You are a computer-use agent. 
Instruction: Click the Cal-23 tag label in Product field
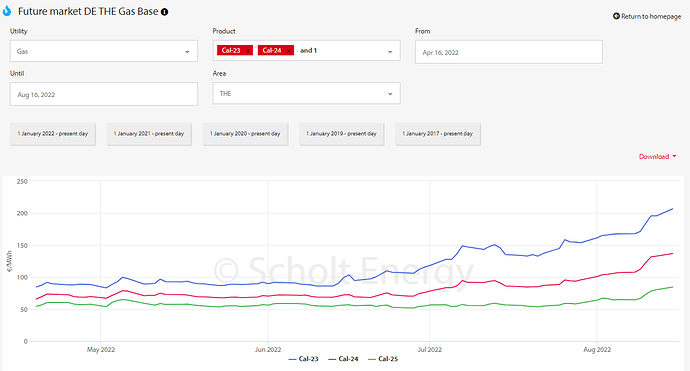coord(231,51)
